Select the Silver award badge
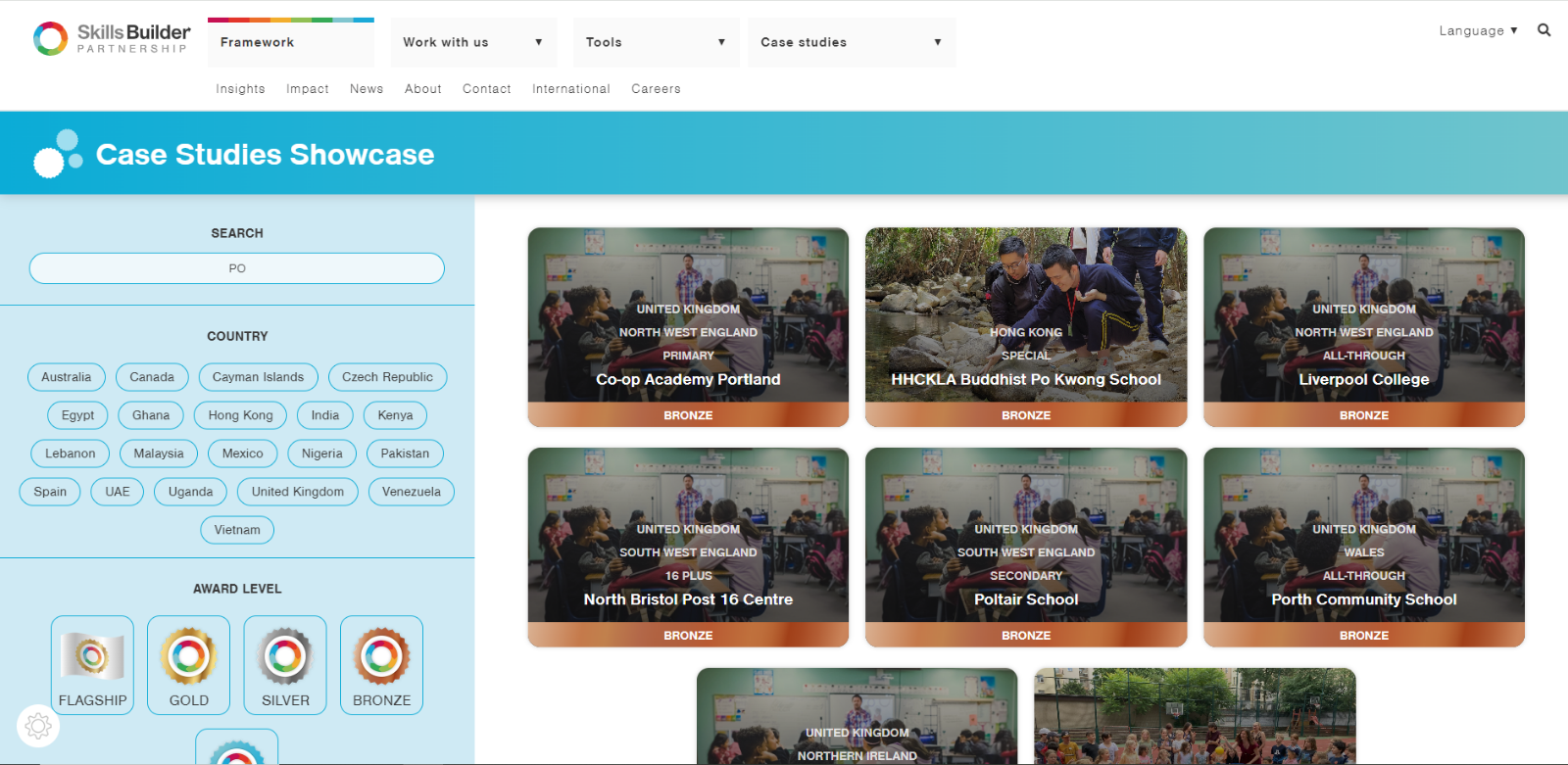 (285, 665)
